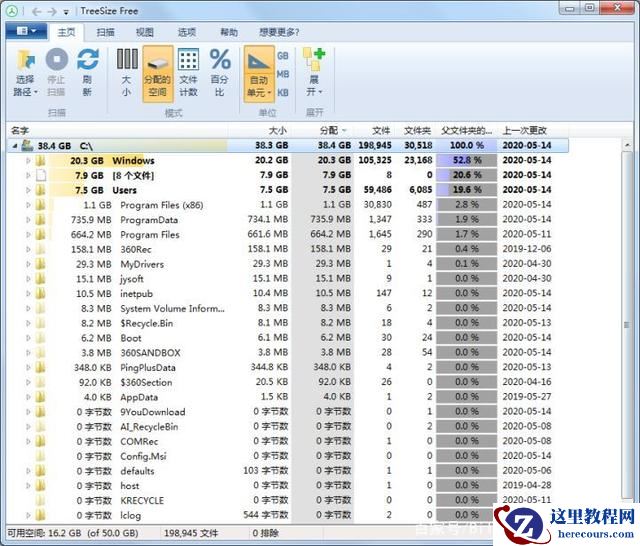Click the $Recycle.Bin folder icon
640x546 pixels.
click(40, 323)
